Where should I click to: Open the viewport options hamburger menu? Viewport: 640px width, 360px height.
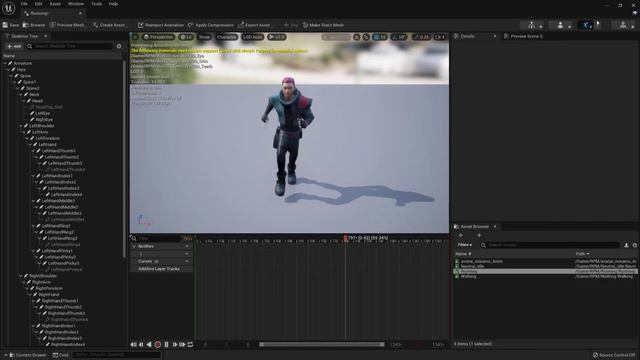135,37
